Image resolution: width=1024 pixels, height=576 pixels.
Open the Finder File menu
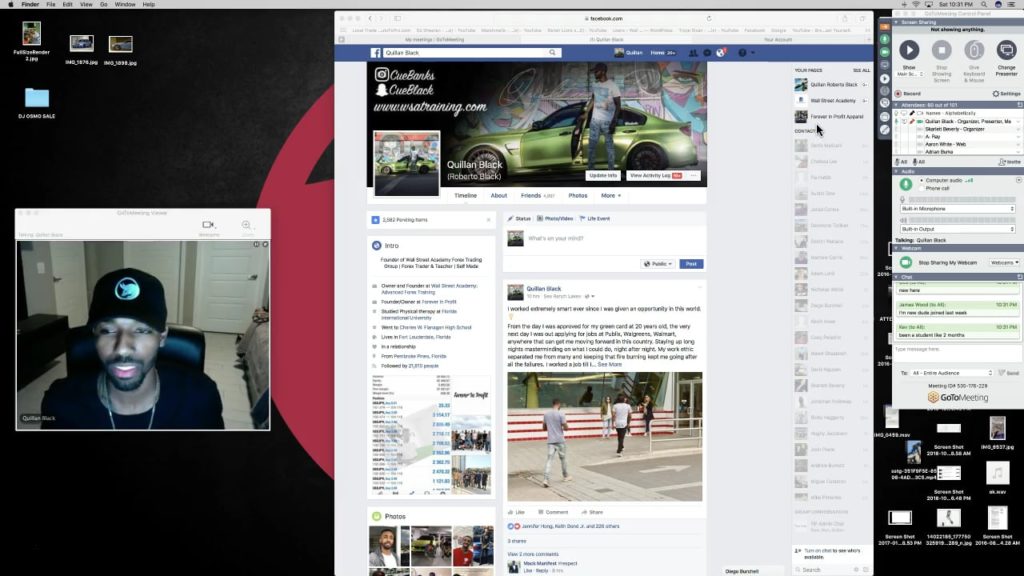click(50, 5)
